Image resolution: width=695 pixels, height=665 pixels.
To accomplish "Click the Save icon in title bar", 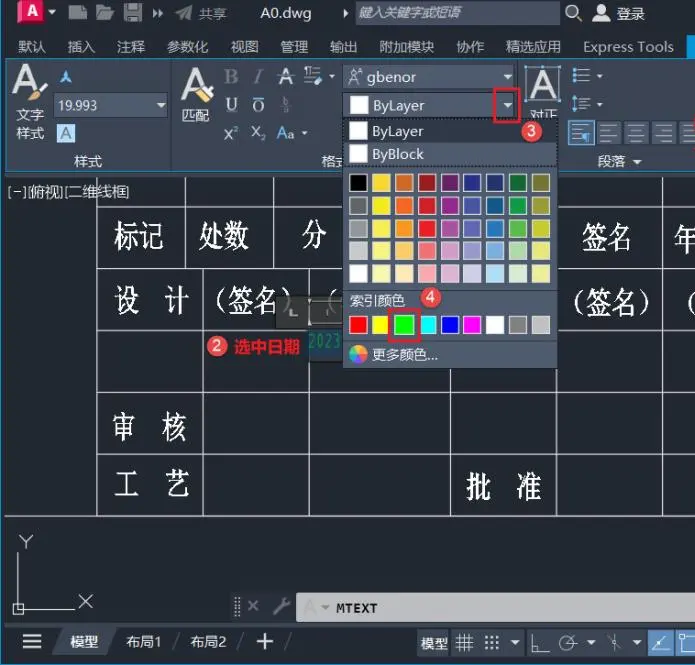I will click(x=132, y=12).
